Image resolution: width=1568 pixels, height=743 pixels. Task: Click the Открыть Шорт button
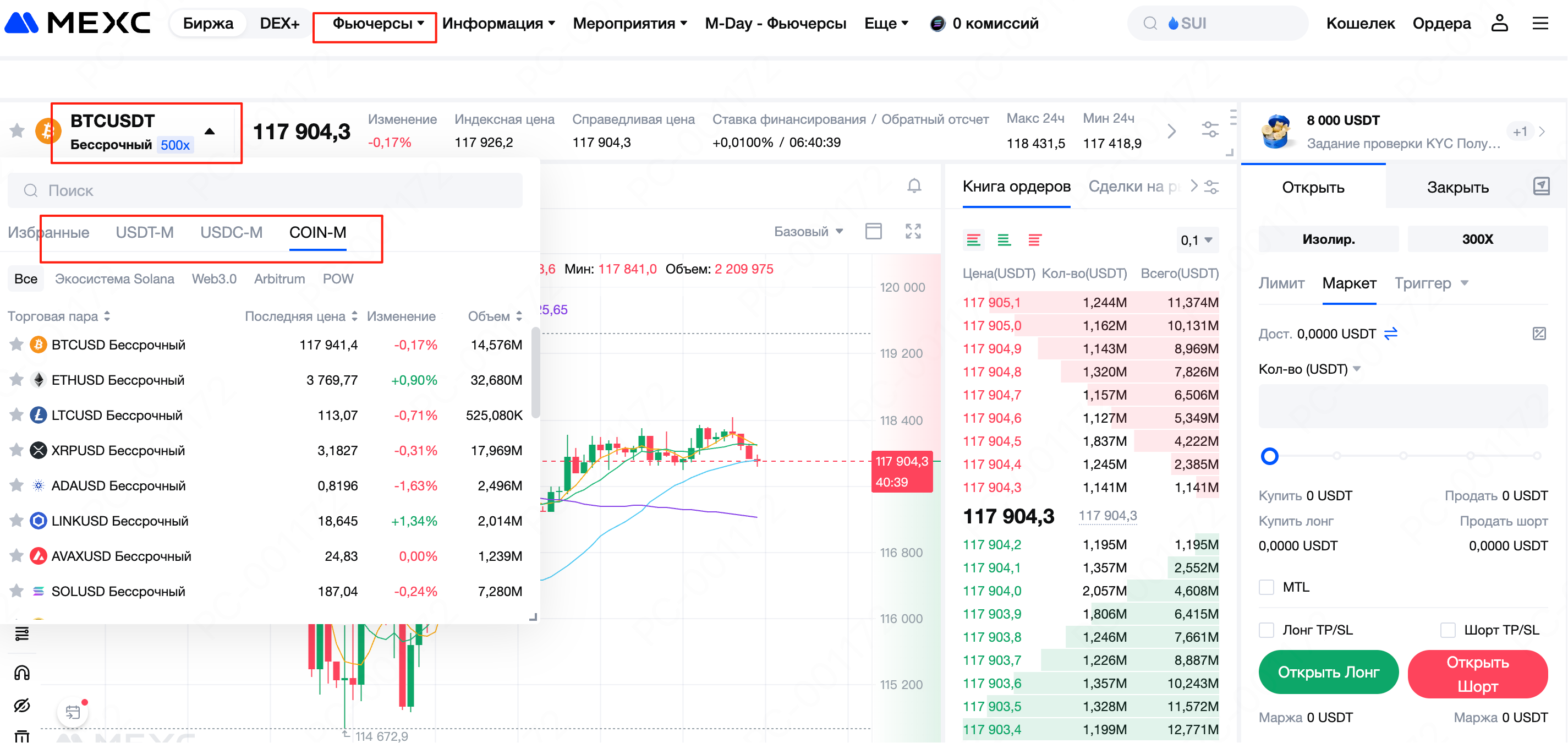click(1477, 674)
